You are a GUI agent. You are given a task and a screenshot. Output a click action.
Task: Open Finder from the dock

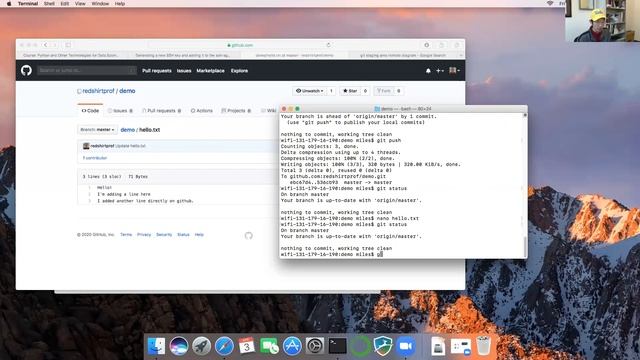coord(156,346)
